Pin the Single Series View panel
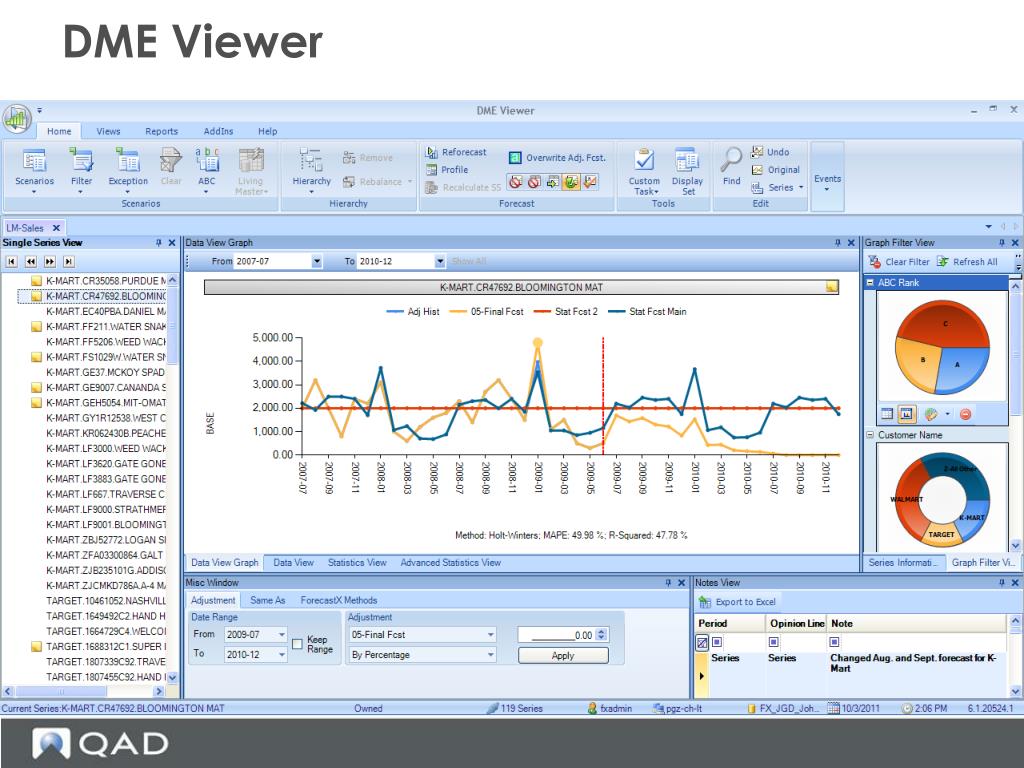Screen dimensions: 1024x768 [159, 243]
